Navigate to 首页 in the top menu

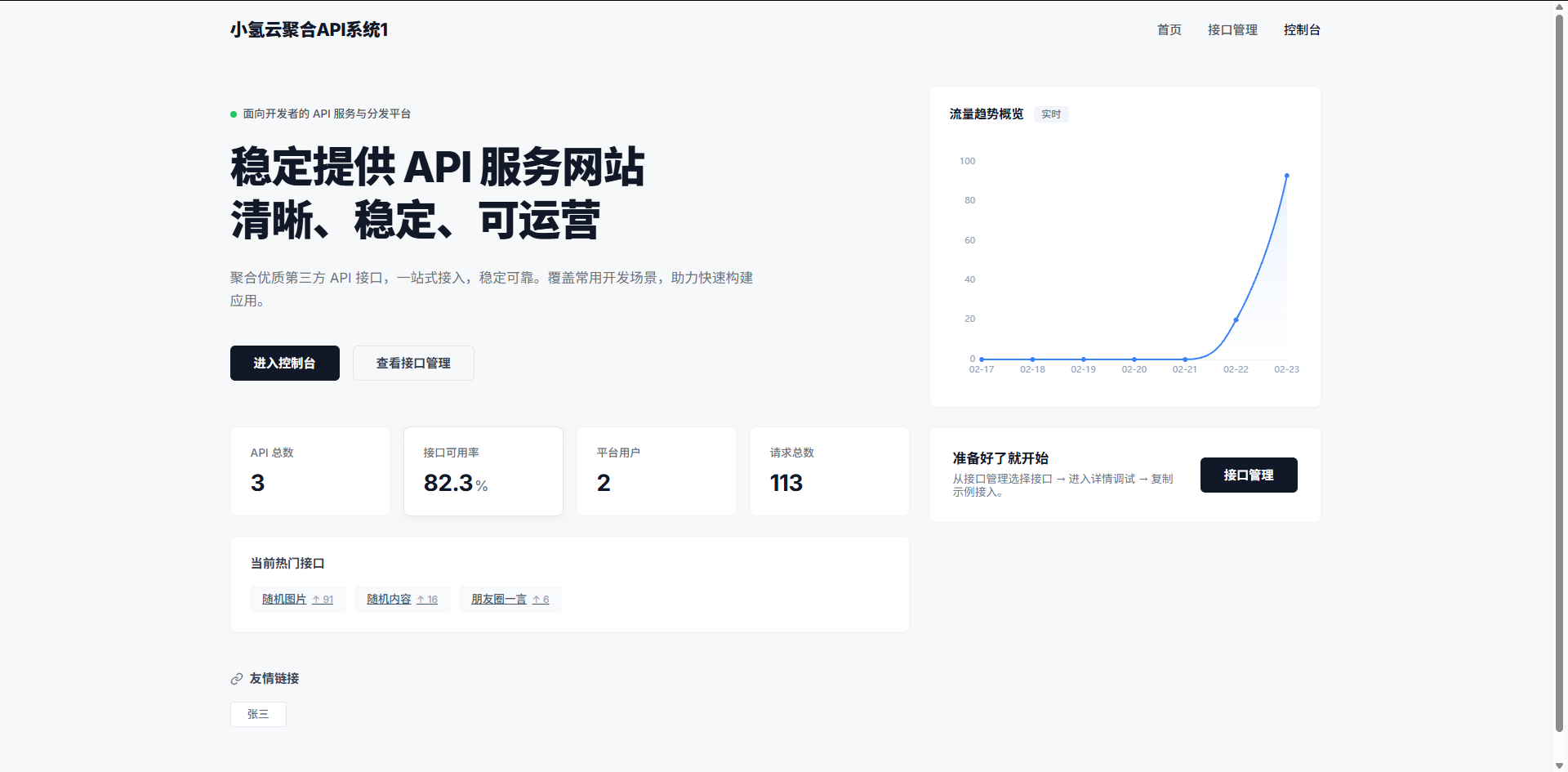(1168, 30)
